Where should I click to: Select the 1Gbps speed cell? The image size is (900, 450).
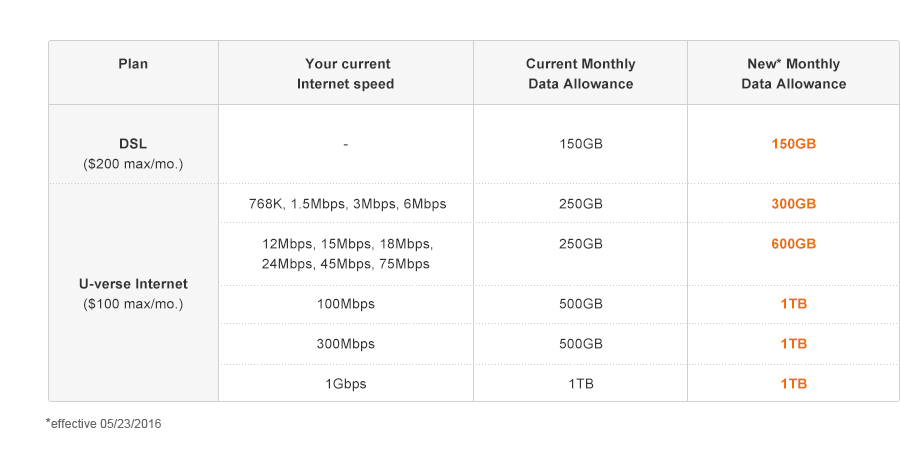point(345,384)
